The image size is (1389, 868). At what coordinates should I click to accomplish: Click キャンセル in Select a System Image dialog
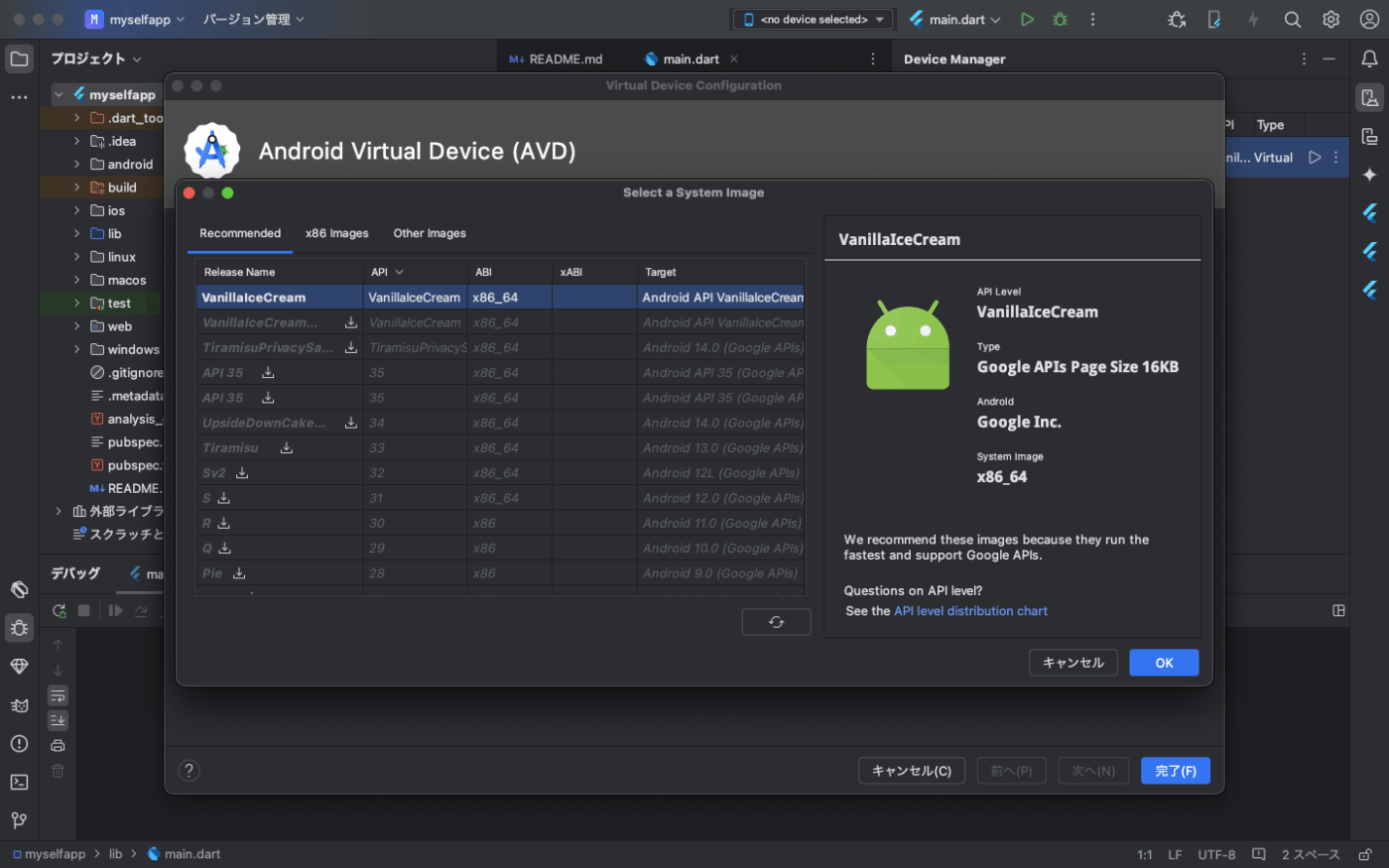(1073, 663)
